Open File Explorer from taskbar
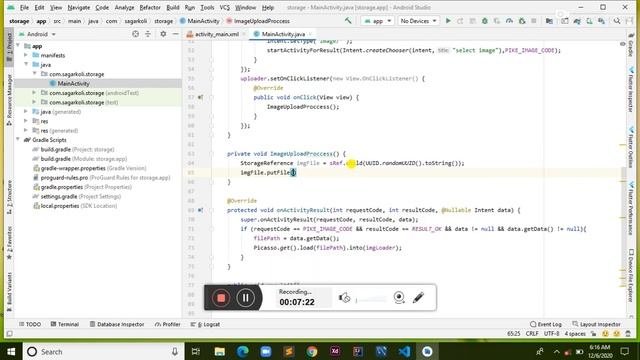 coord(220,351)
